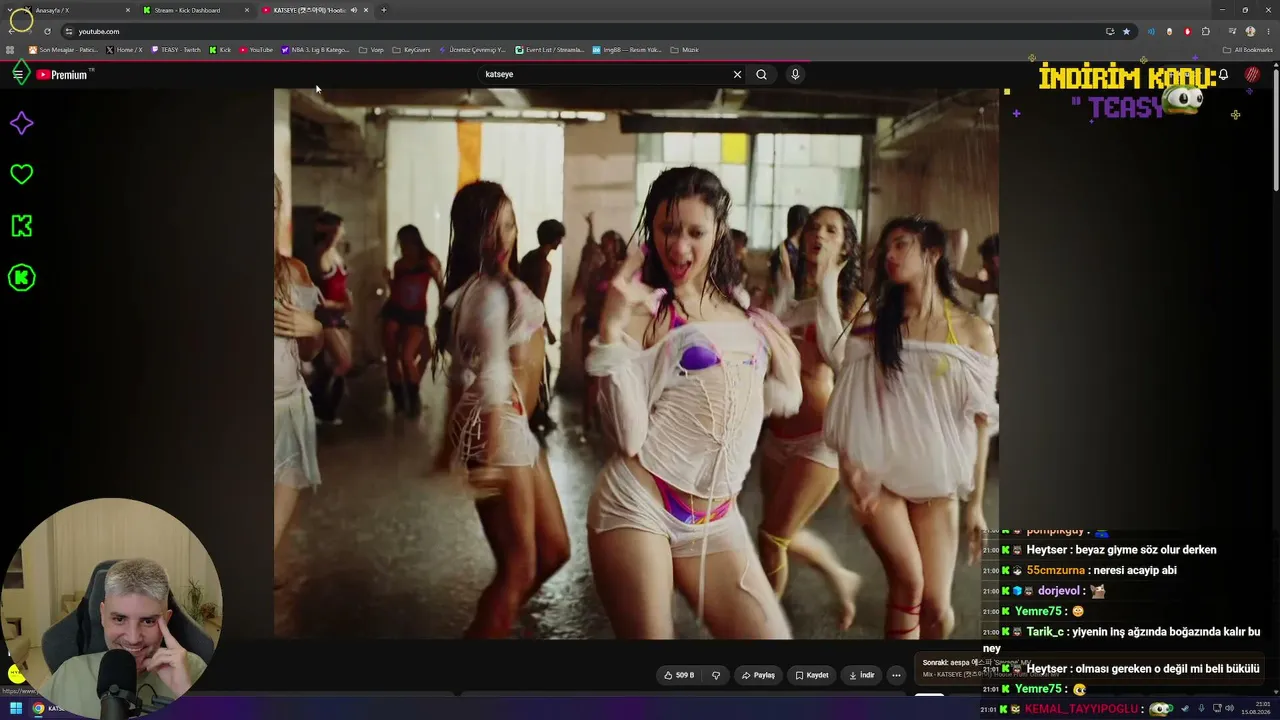Open the red shield extension icon
The width and height of the screenshot is (1280, 720).
click(x=1188, y=31)
